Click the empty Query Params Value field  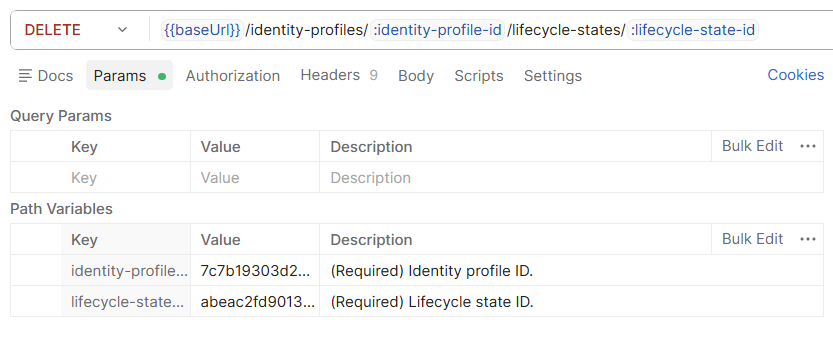click(255, 177)
